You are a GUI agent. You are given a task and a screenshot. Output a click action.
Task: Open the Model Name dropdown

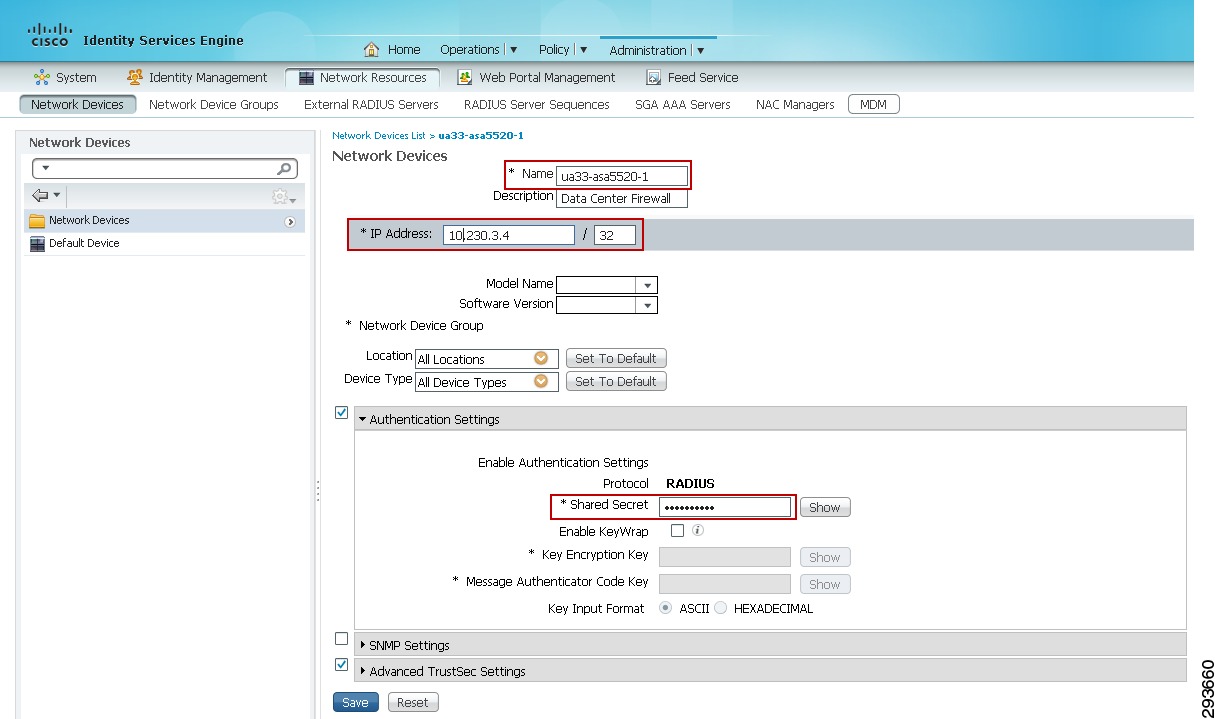click(x=647, y=285)
